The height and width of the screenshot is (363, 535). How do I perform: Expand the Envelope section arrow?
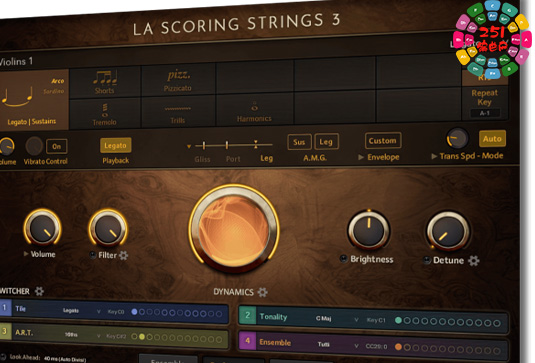click(361, 157)
